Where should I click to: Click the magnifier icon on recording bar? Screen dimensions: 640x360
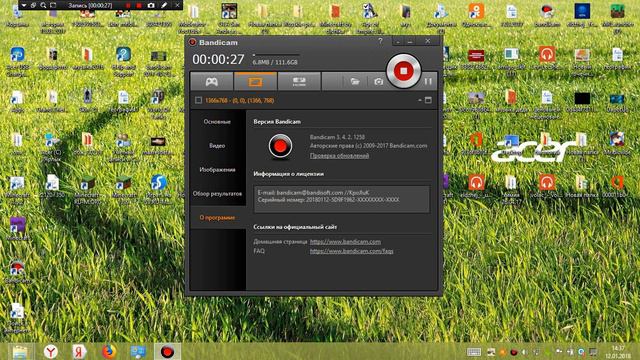tap(43, 5)
